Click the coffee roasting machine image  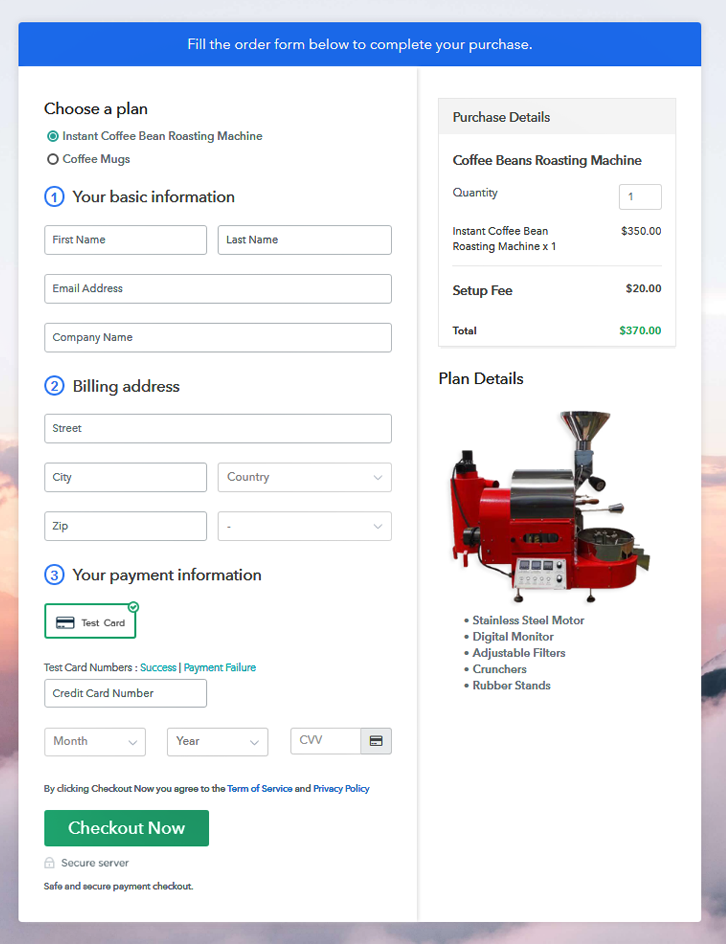550,506
